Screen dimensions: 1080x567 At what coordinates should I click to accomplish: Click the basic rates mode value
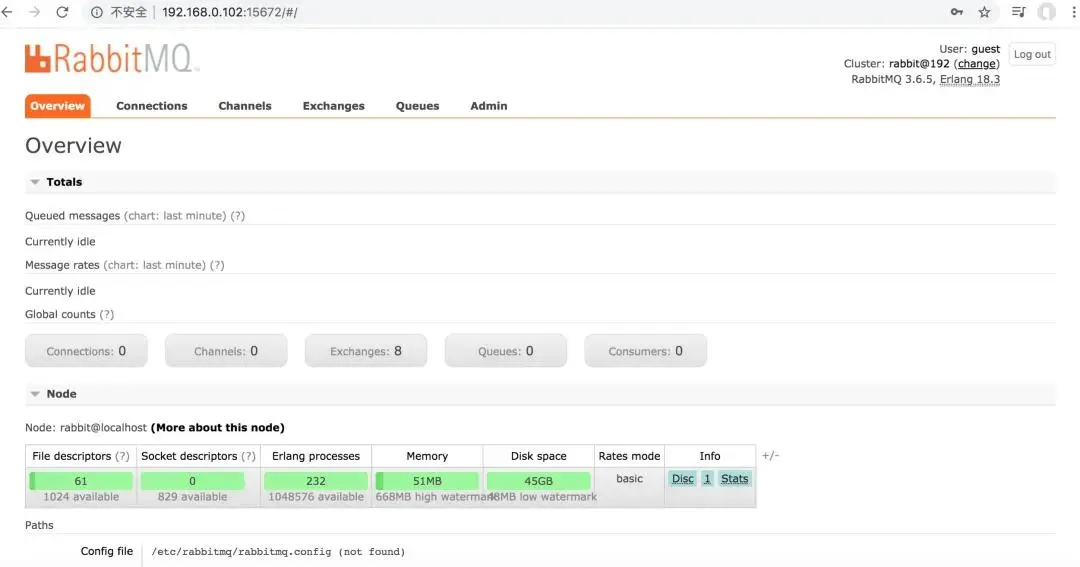(629, 479)
